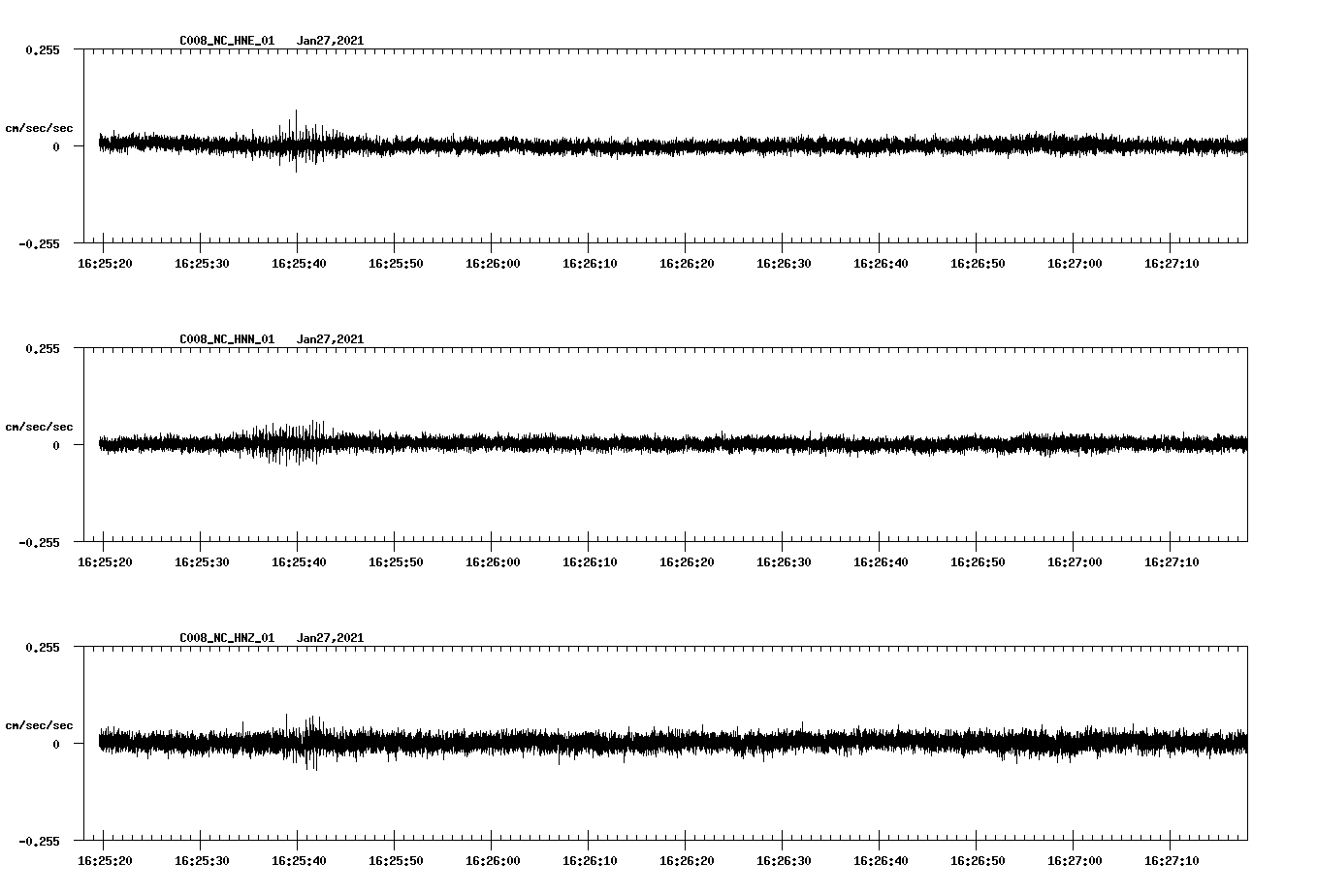Click the Jan27,2021 date on the top trace
Screen dimensions: 1317x896
(x=332, y=41)
